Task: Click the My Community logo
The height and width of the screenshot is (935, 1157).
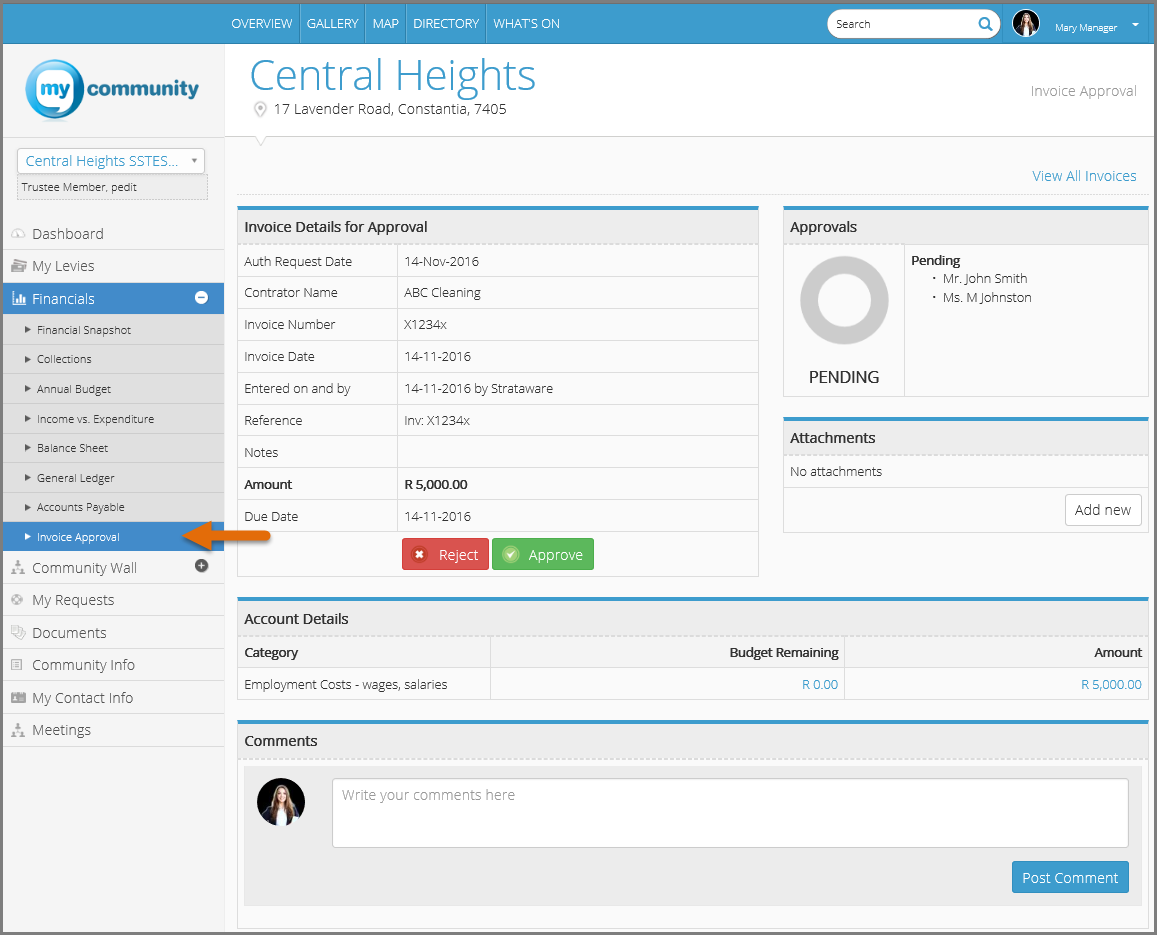Action: pyautogui.click(x=112, y=90)
